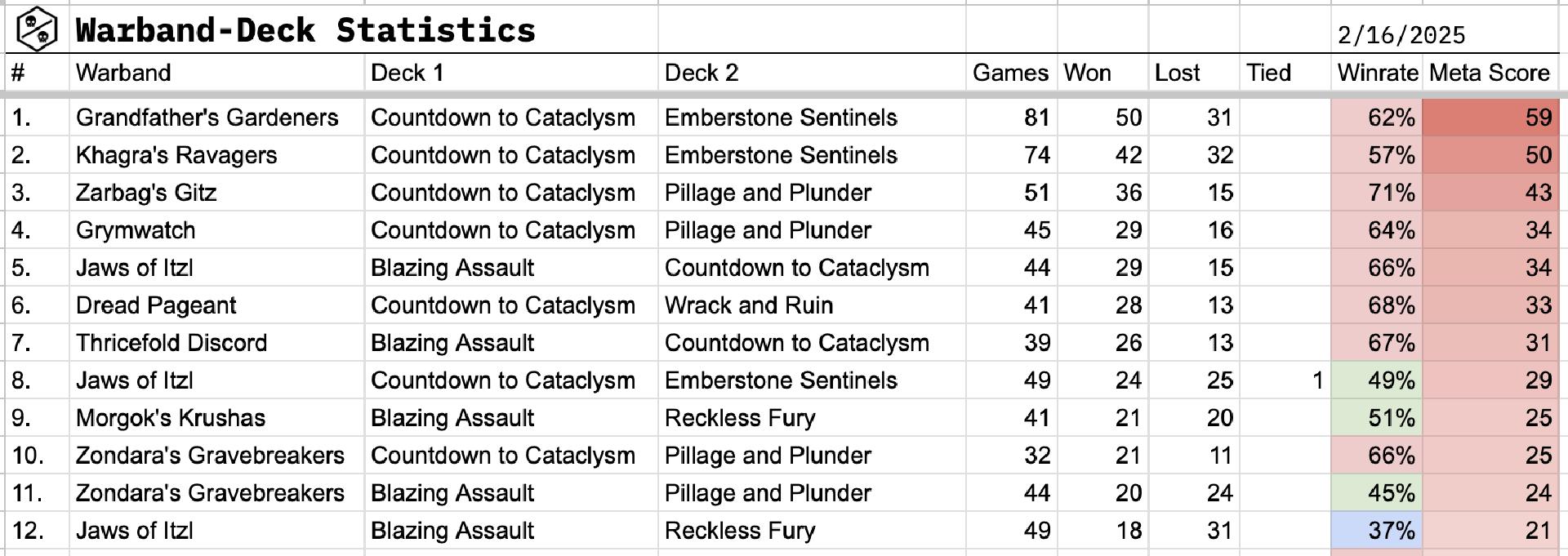This screenshot has width=1568, height=556.
Task: Select the Deck 2 column header
Action: 701,73
